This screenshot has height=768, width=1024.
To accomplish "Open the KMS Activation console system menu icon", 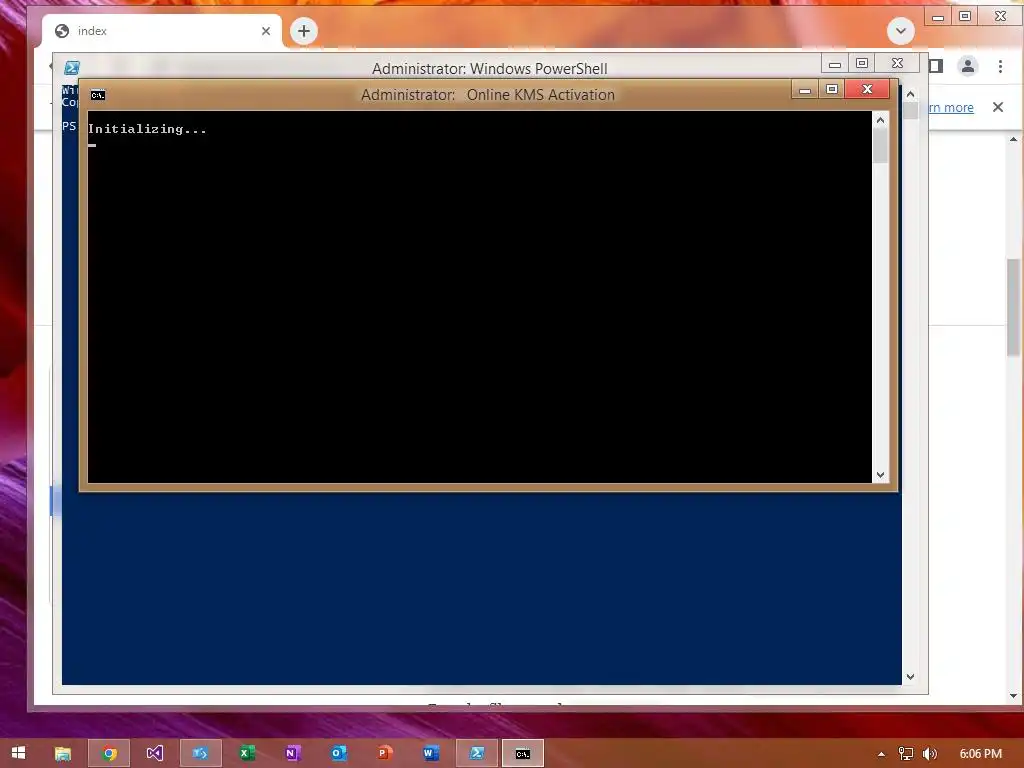I will click(98, 95).
